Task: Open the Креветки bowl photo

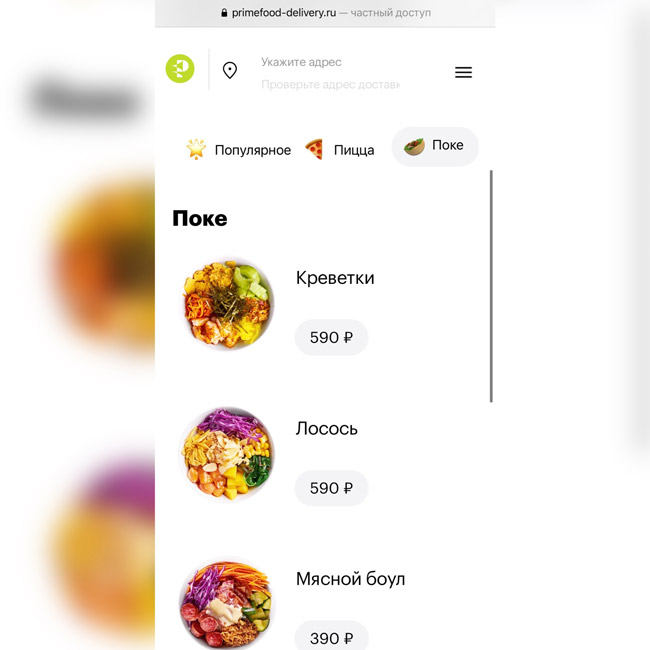Action: (x=227, y=304)
